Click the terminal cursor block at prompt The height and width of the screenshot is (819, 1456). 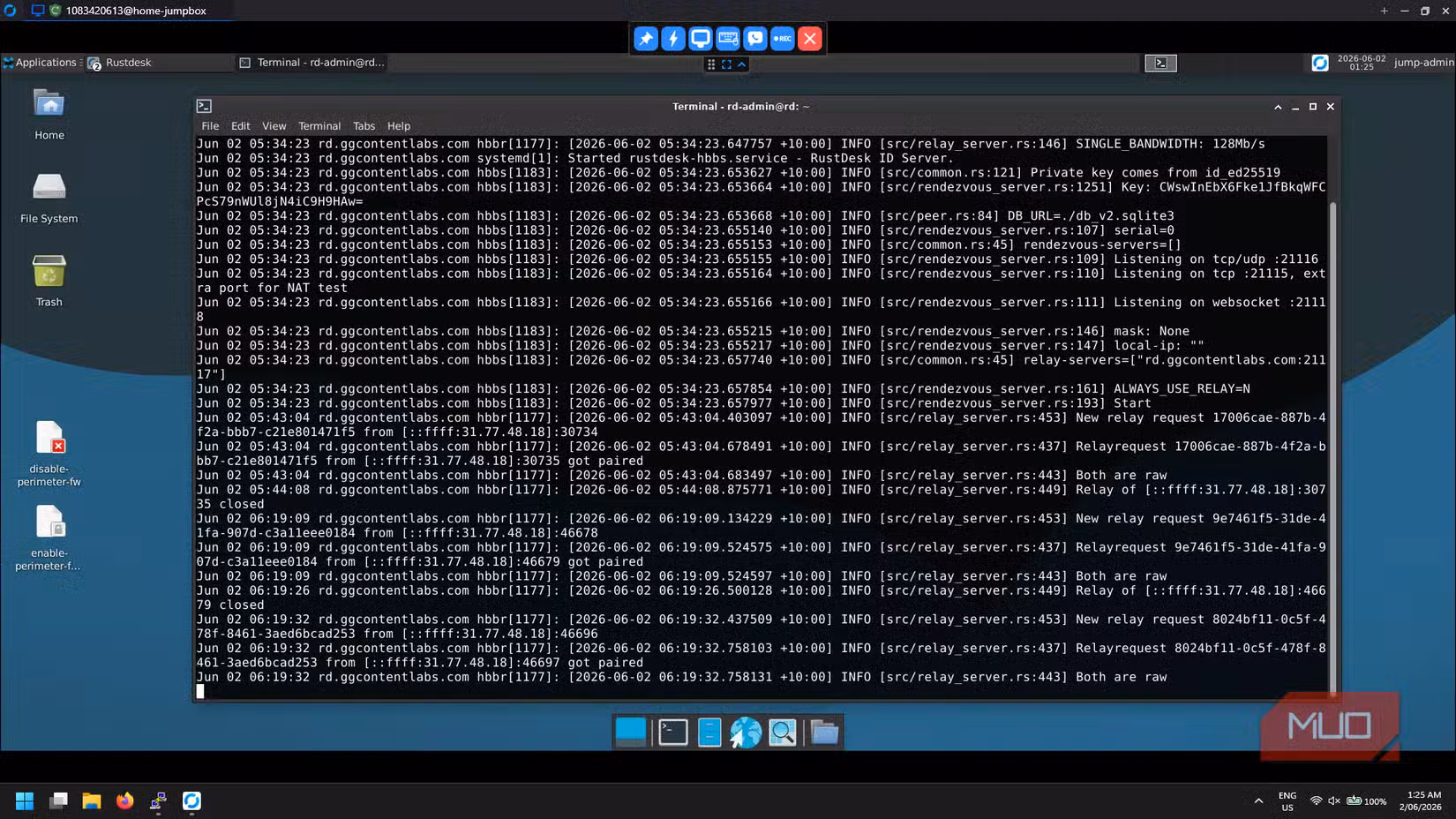tap(200, 692)
